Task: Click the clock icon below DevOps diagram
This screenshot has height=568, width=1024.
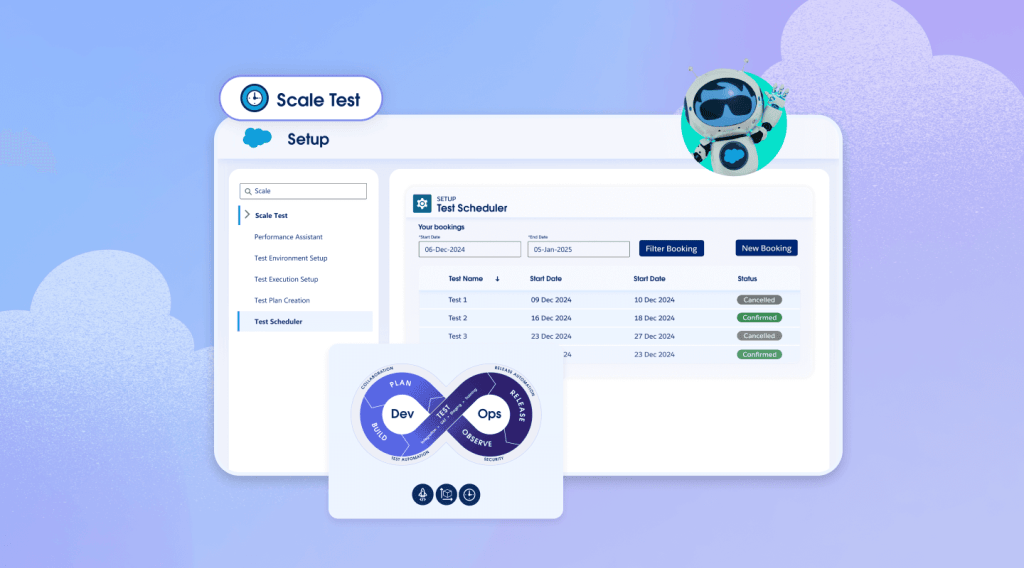Action: [470, 495]
